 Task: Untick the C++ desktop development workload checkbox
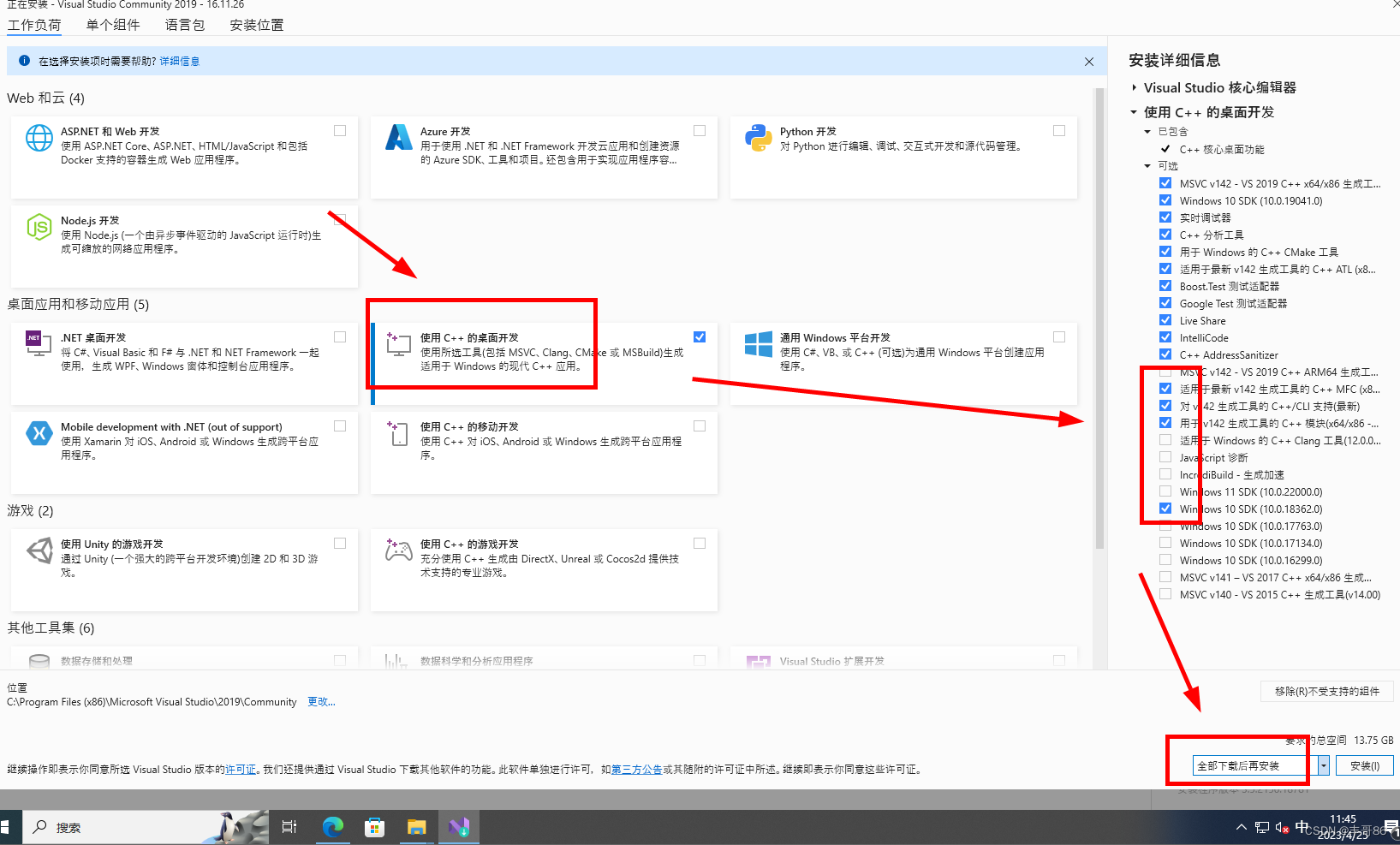[700, 337]
